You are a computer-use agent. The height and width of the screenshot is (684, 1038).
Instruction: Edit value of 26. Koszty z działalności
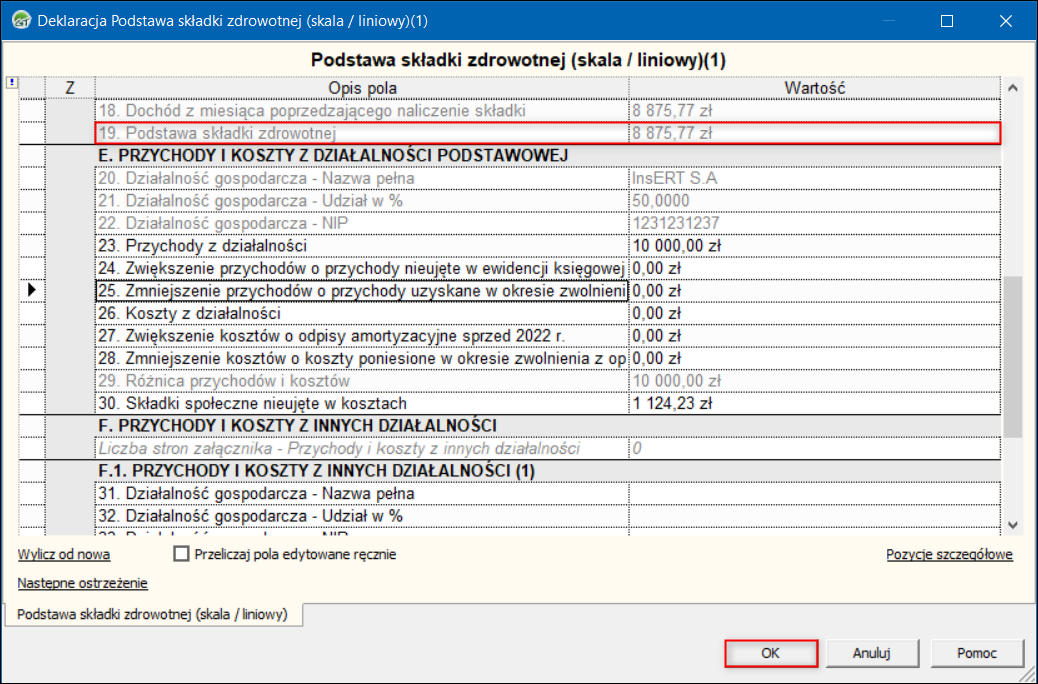[x=815, y=313]
